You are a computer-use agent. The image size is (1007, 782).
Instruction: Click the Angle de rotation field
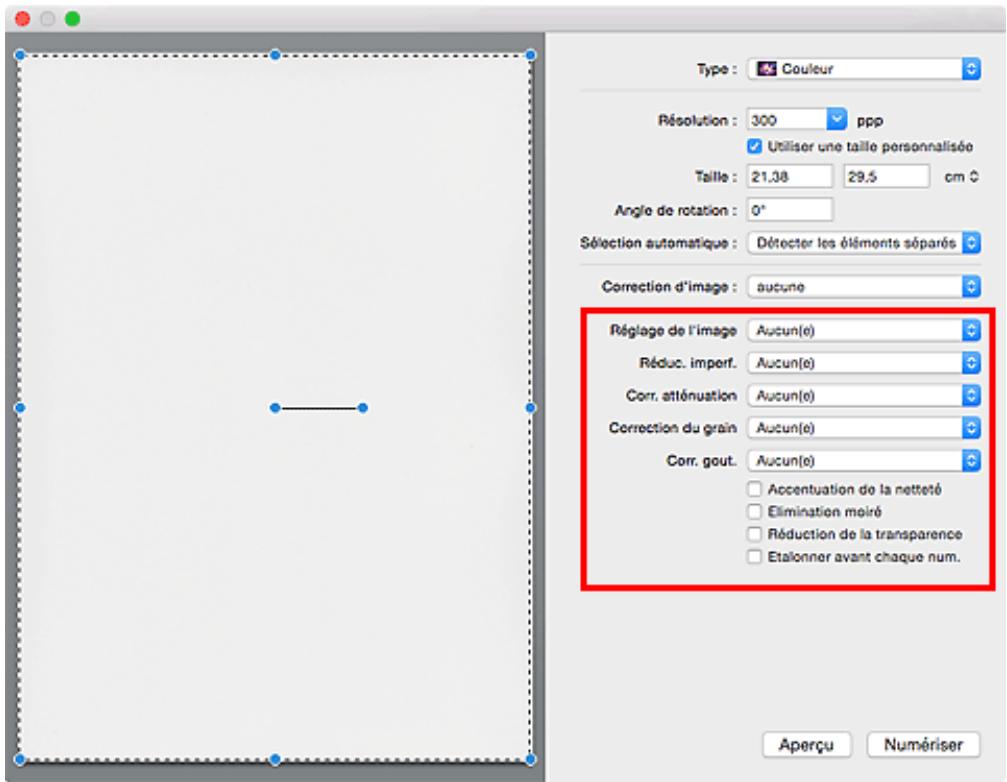click(790, 209)
